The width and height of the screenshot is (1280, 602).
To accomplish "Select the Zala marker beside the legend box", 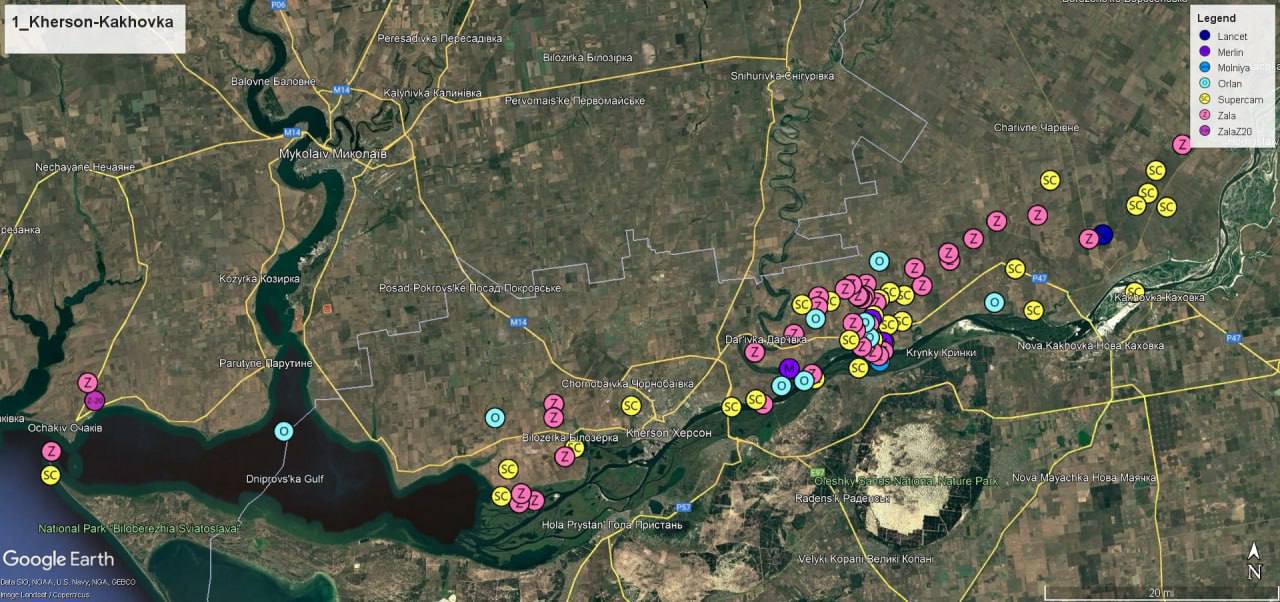I will [x=1182, y=144].
